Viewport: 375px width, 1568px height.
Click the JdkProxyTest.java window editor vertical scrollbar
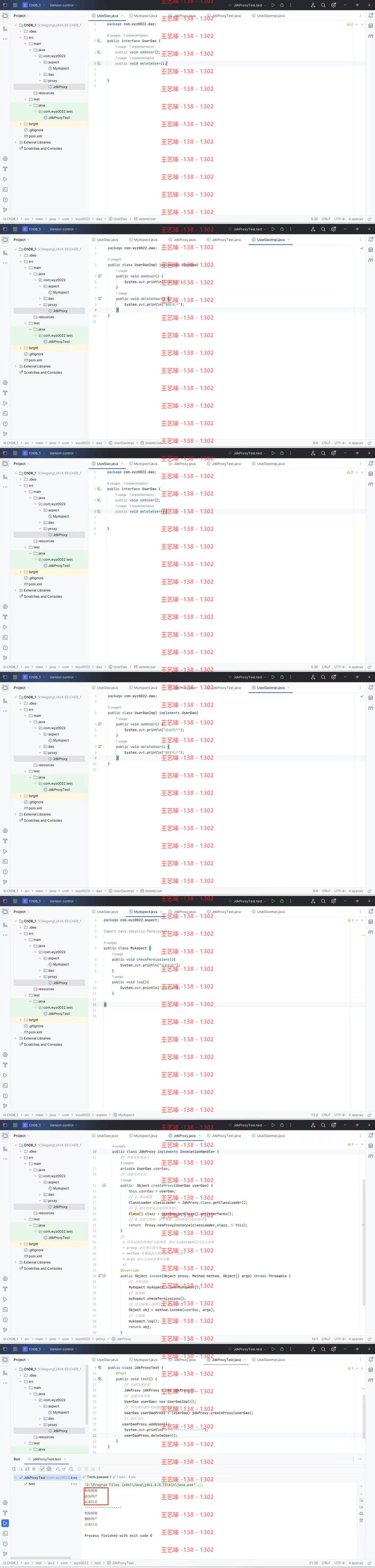tap(364, 1417)
